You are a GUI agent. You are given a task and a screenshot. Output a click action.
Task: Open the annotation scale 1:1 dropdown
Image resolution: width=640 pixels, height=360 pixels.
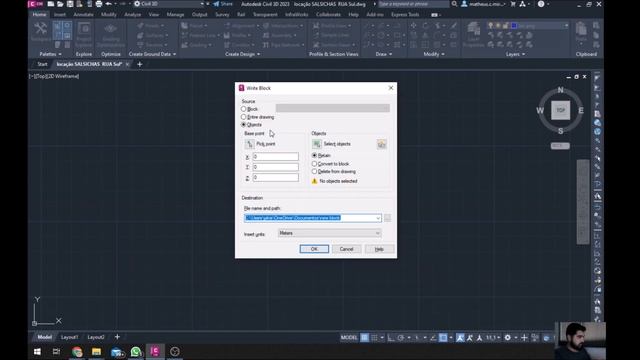click(493, 338)
